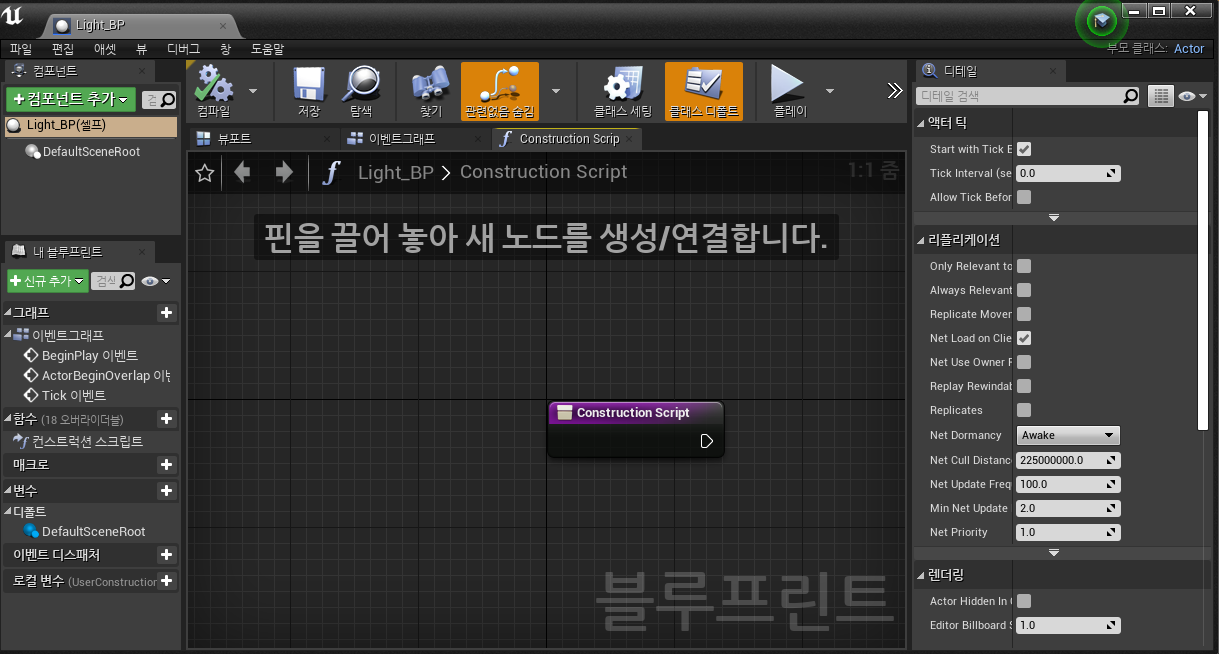The height and width of the screenshot is (654, 1219).
Task: Enable Allow Tick Before Begin Play checkbox
Action: (x=1024, y=197)
